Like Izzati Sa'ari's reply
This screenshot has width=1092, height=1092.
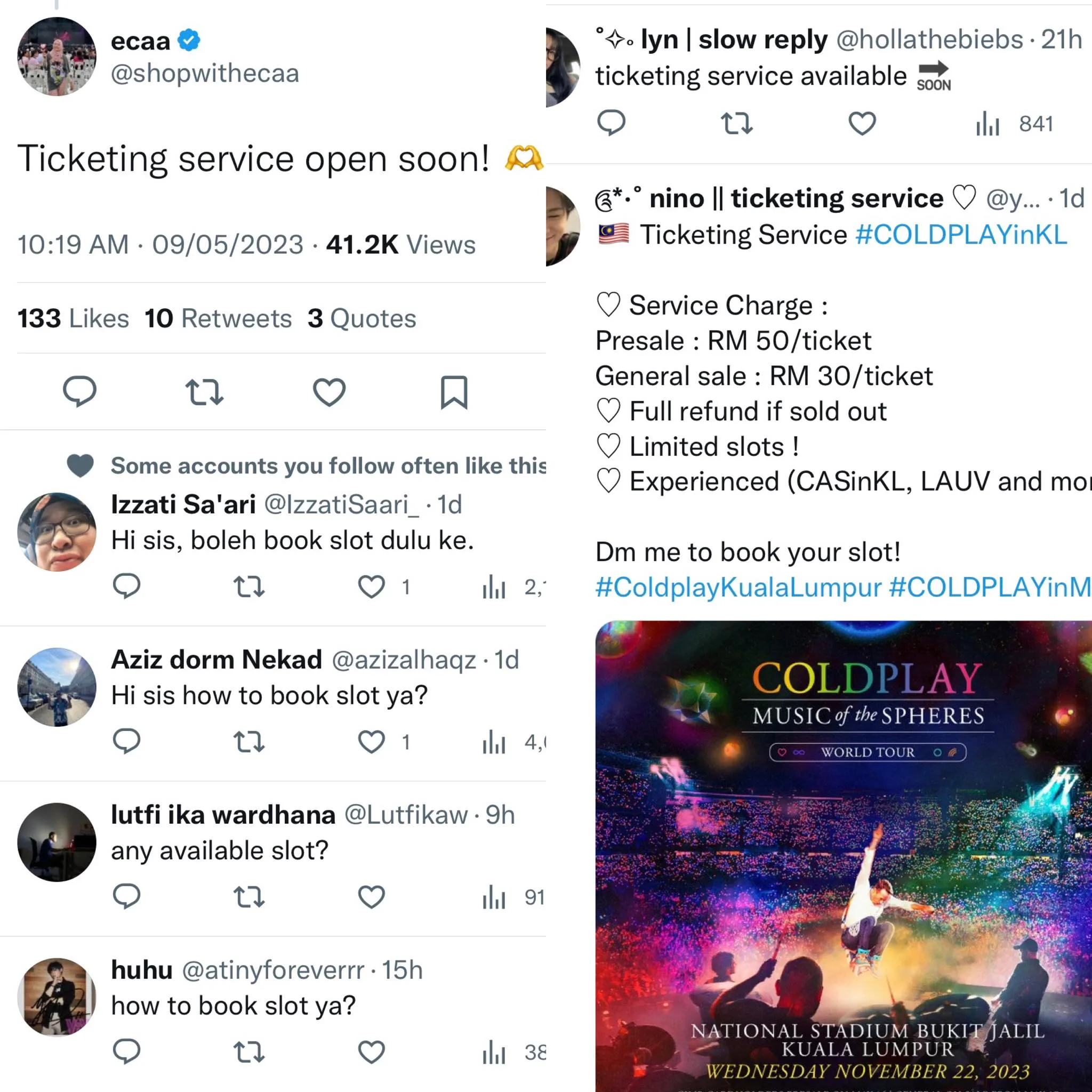pyautogui.click(x=371, y=586)
